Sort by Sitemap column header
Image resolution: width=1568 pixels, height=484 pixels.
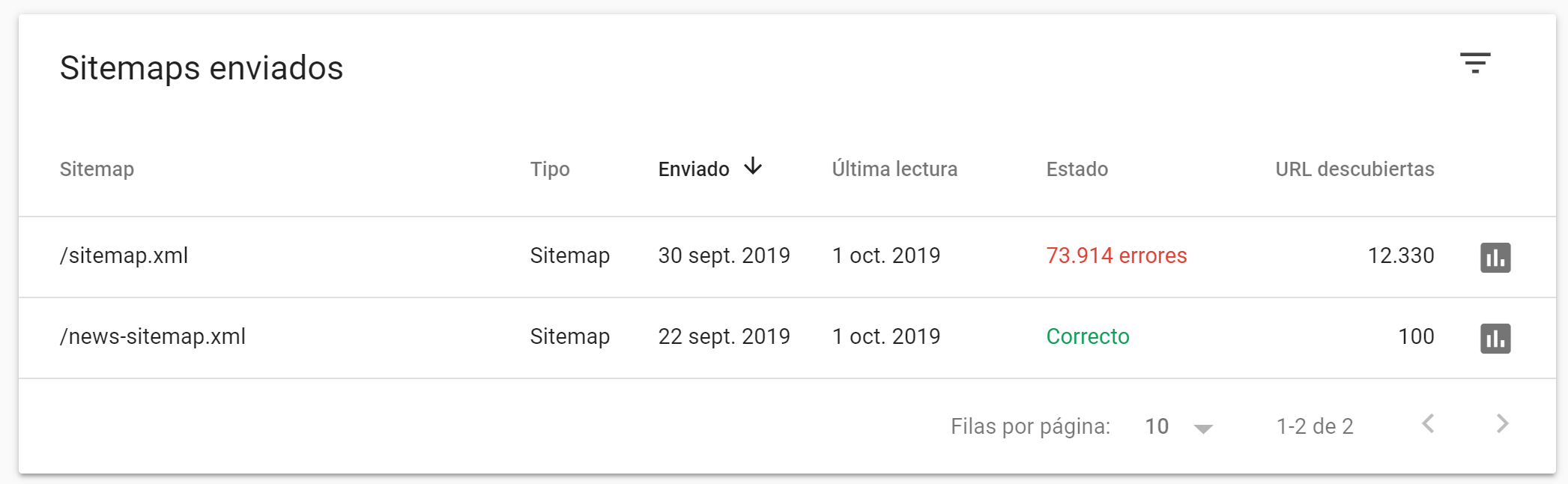click(x=97, y=169)
